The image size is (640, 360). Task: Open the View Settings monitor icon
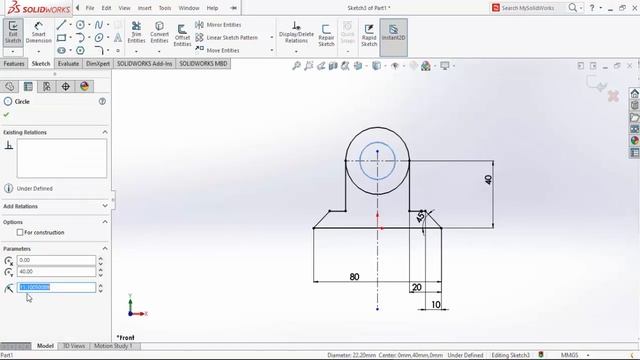point(444,66)
